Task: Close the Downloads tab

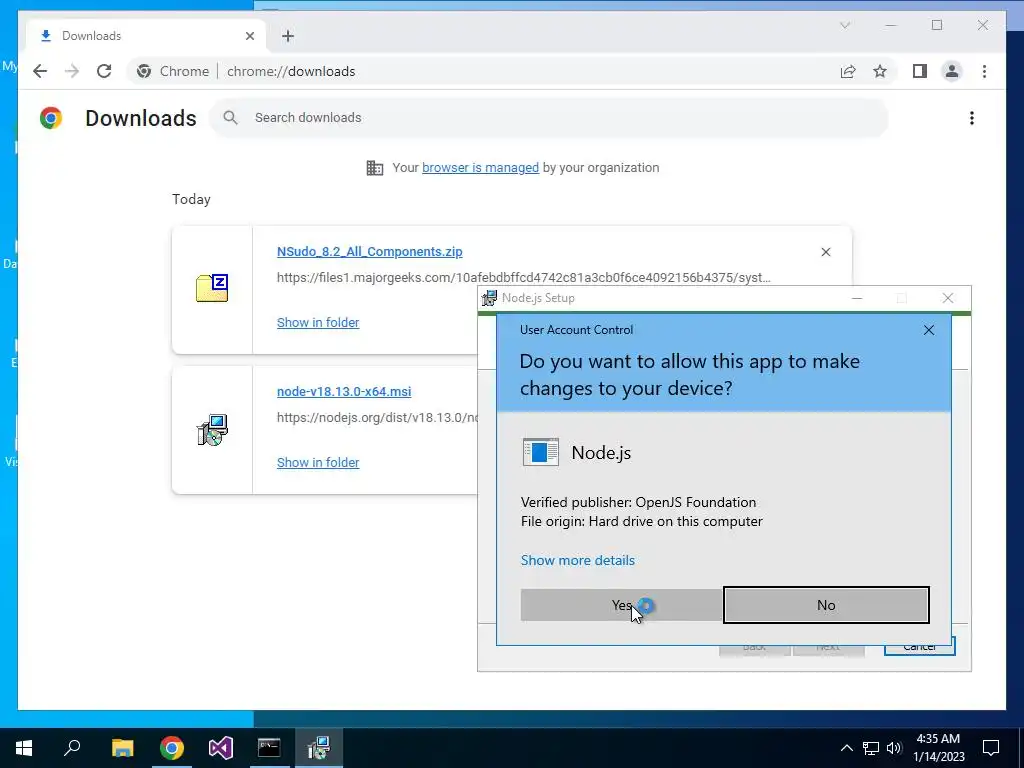Action: point(249,36)
